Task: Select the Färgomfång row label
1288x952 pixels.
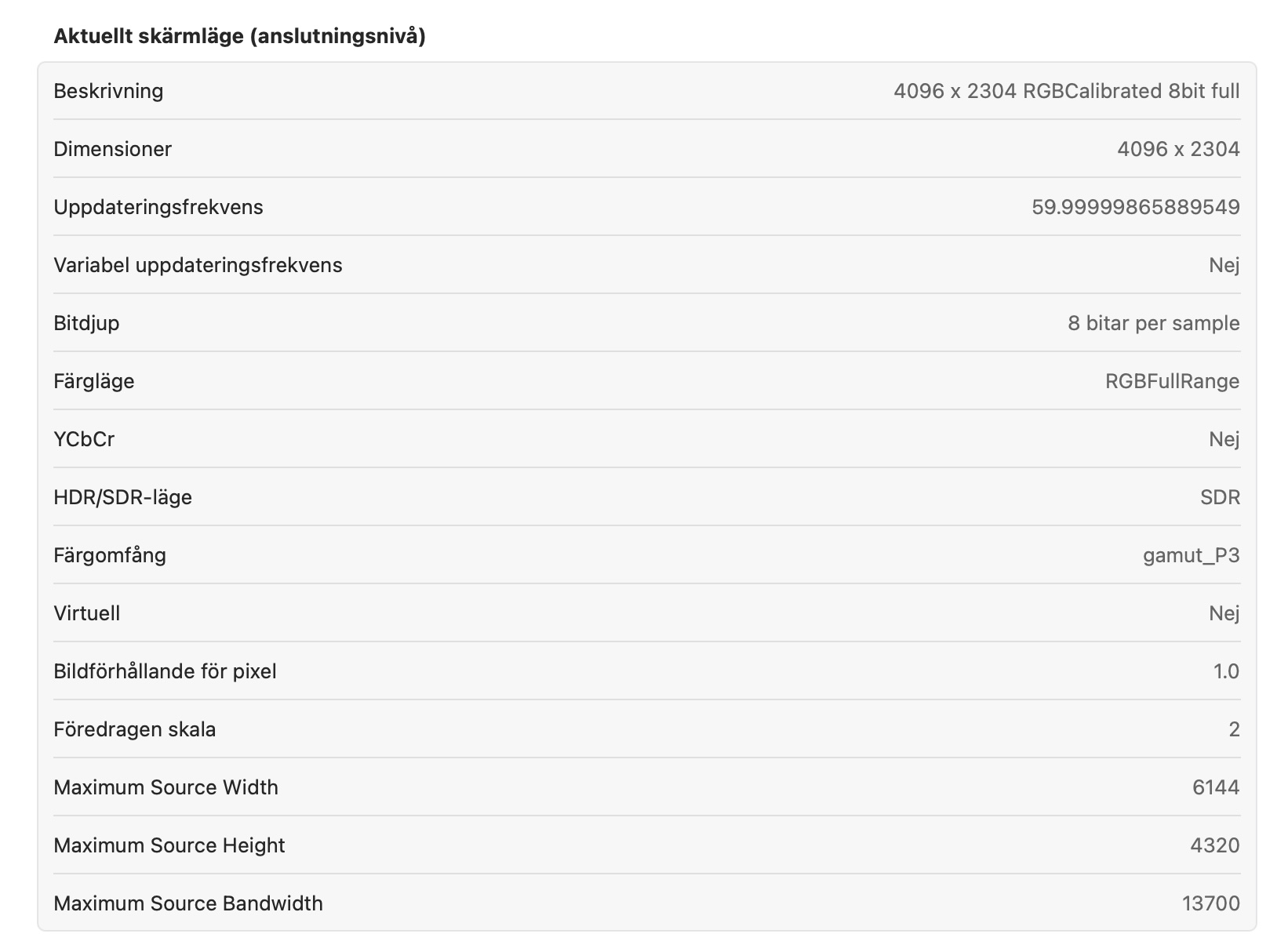Action: (x=110, y=555)
